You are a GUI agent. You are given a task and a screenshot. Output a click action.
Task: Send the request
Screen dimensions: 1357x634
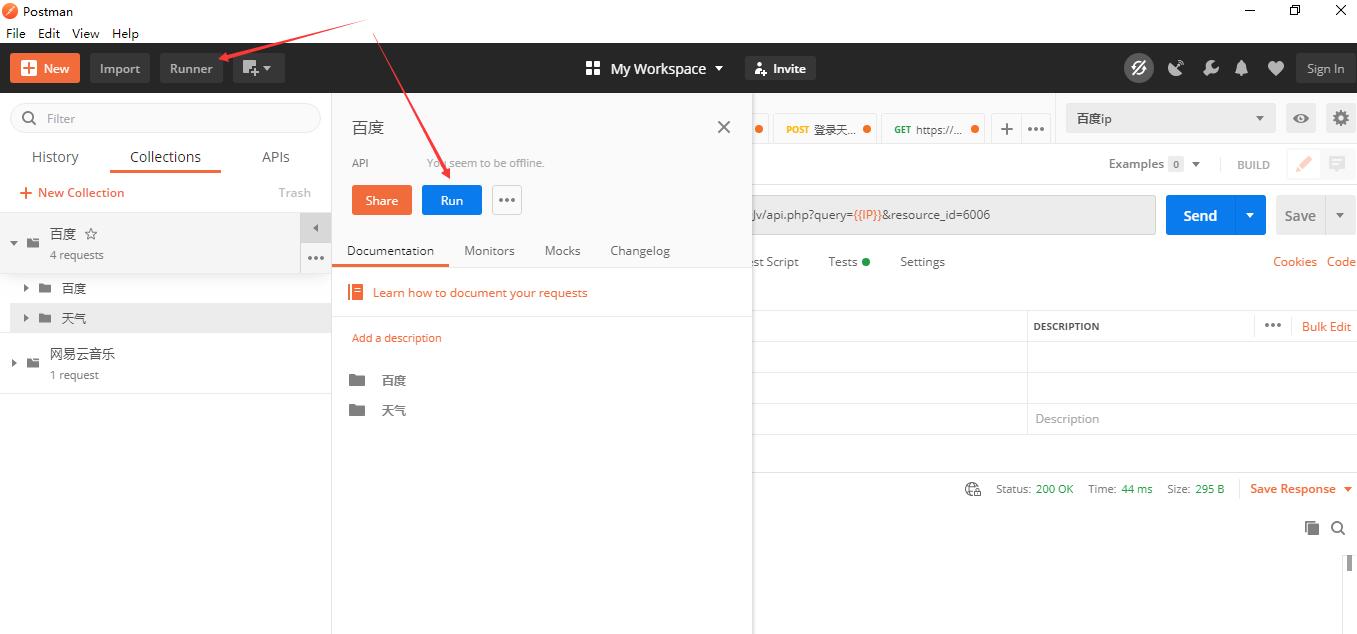click(x=1200, y=215)
